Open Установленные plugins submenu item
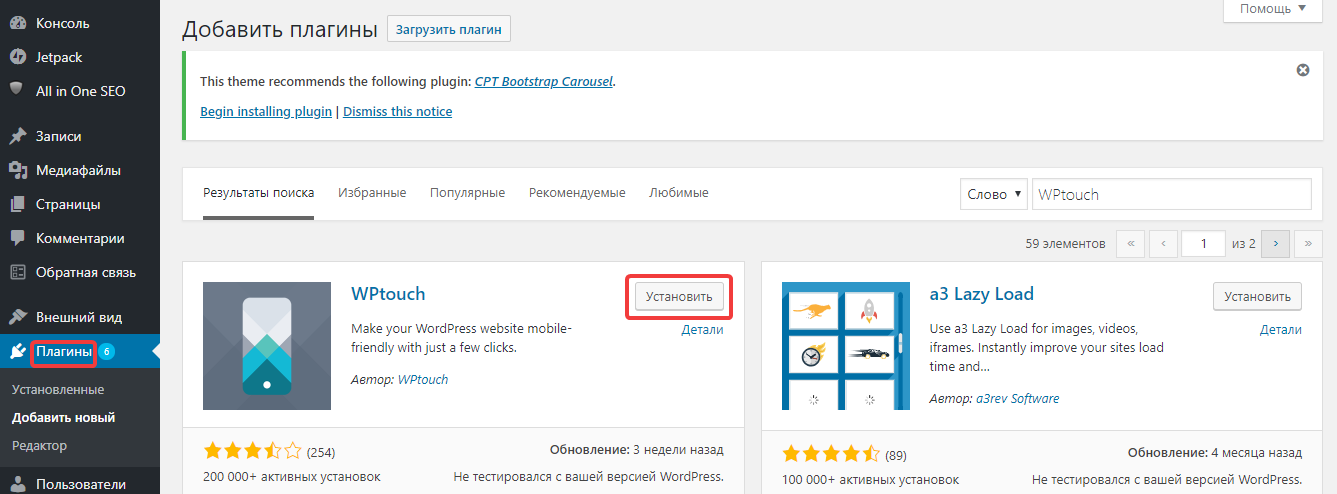The image size is (1337, 494). coord(58,389)
